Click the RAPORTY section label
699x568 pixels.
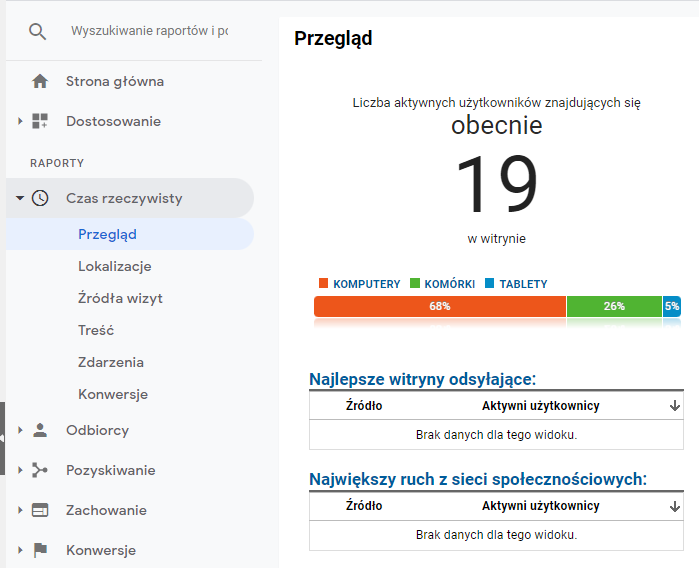click(57, 163)
